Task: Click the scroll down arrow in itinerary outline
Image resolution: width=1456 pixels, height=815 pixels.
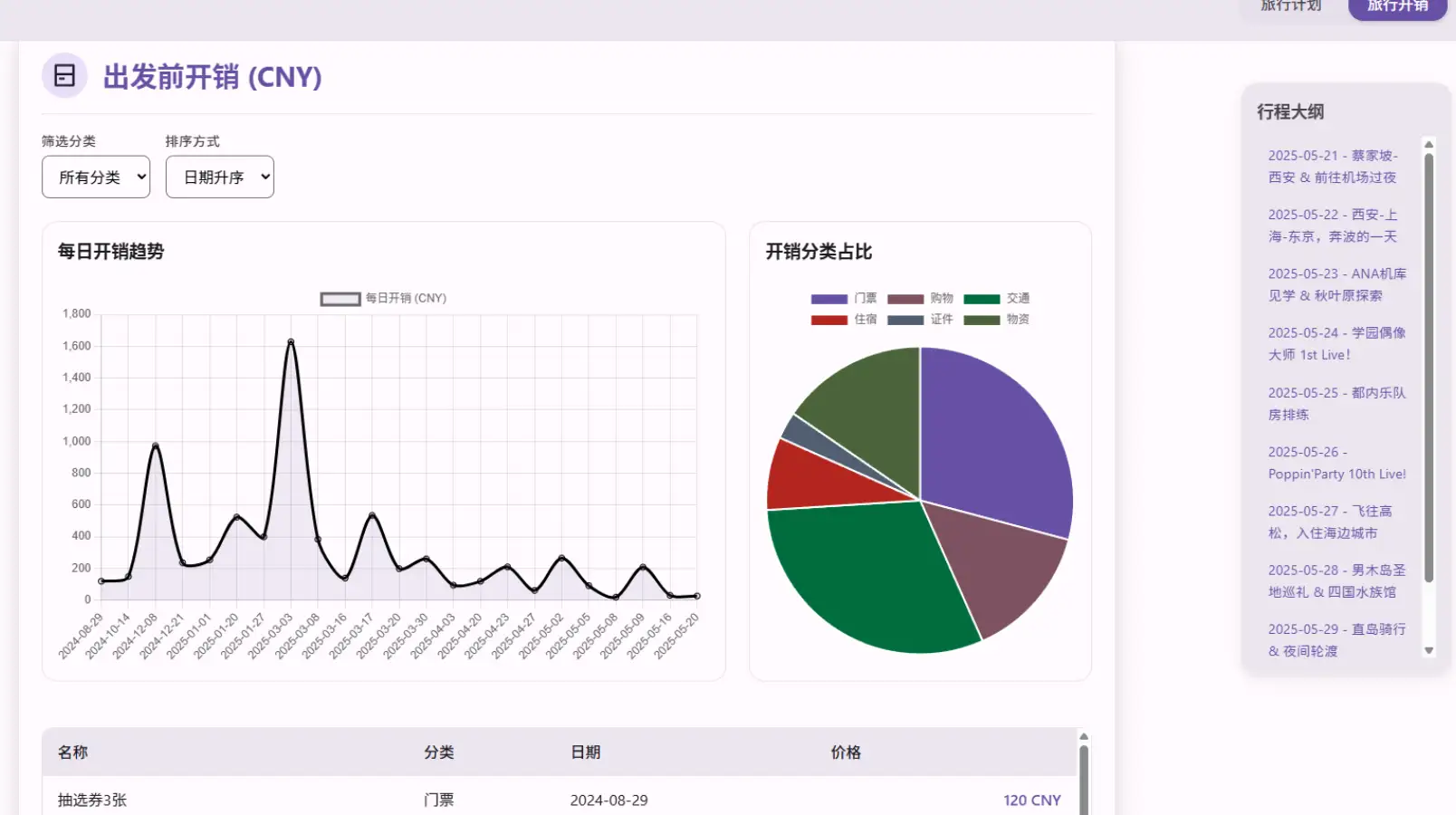Action: [1429, 650]
